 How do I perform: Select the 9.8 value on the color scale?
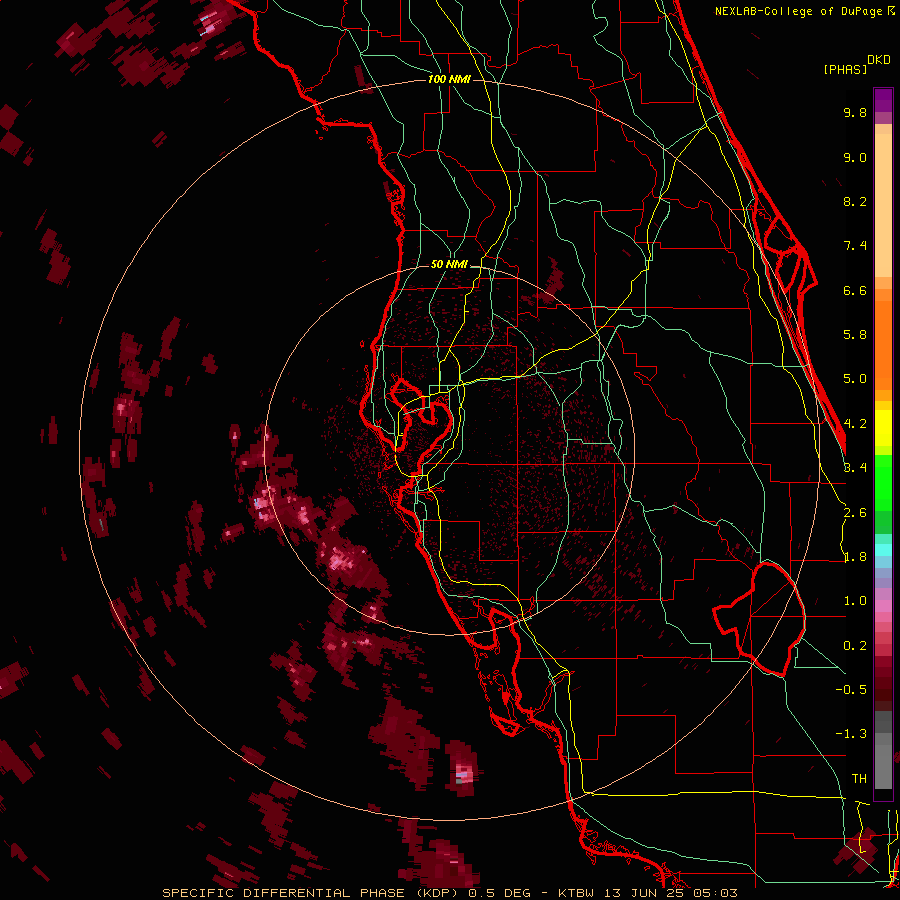[855, 112]
